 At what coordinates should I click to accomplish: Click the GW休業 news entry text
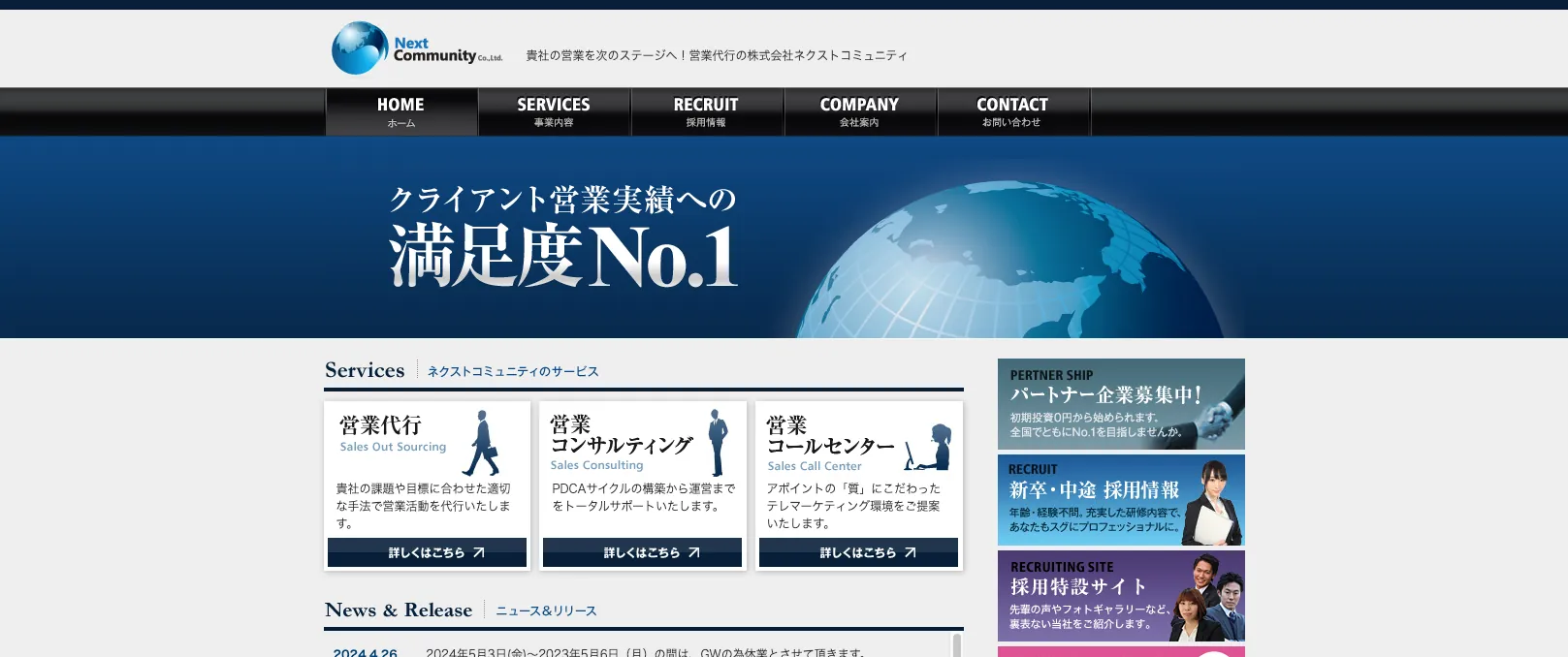point(645,652)
